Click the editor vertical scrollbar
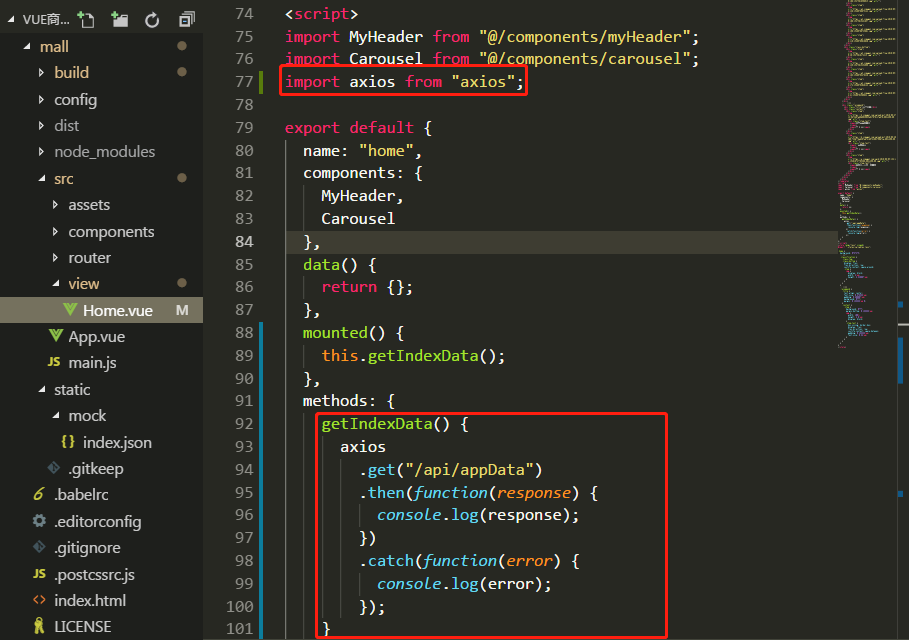The height and width of the screenshot is (640, 909). click(x=903, y=320)
